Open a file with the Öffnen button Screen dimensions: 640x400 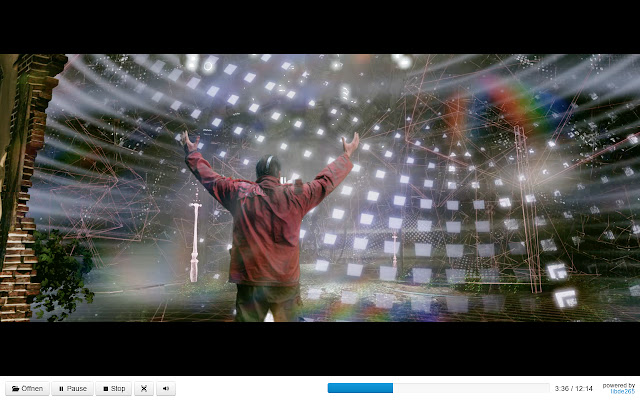tap(27, 389)
